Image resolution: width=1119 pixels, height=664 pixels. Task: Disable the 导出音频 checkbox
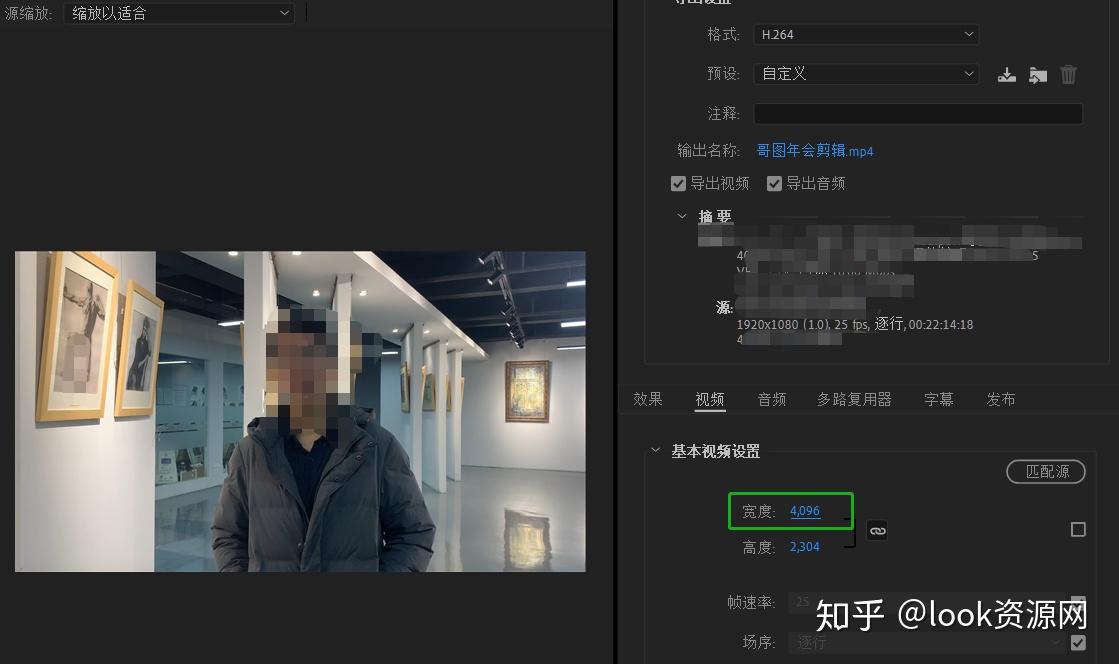click(x=774, y=183)
